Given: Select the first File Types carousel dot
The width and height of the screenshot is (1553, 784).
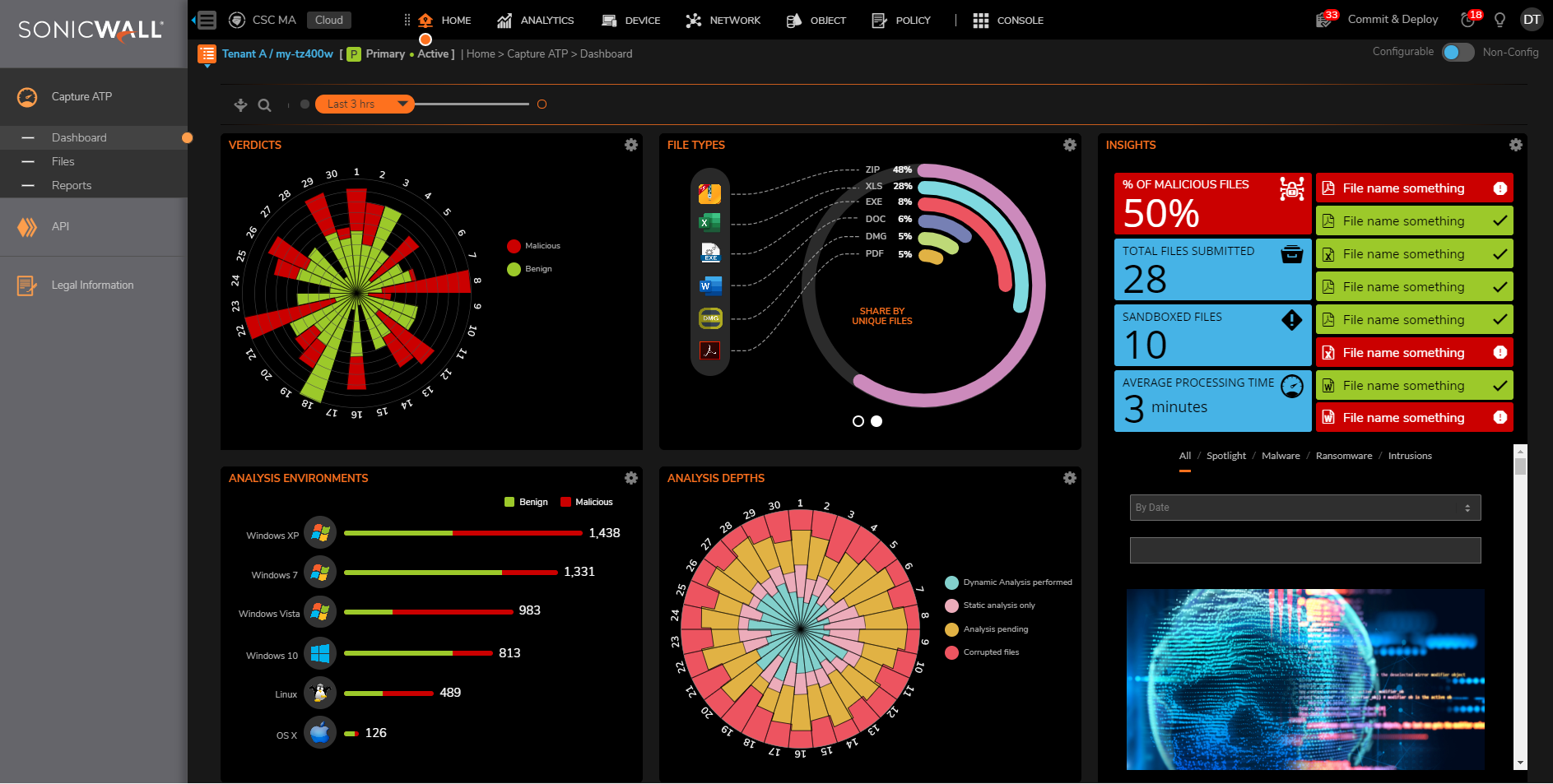Looking at the screenshot, I should click(x=858, y=421).
